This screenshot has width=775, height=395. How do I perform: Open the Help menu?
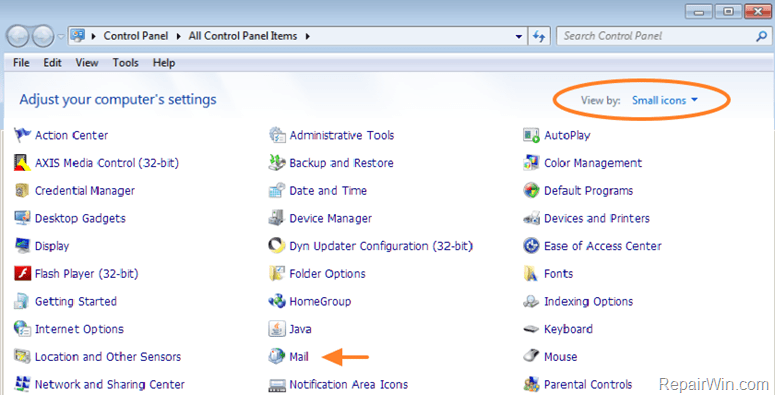[x=164, y=63]
